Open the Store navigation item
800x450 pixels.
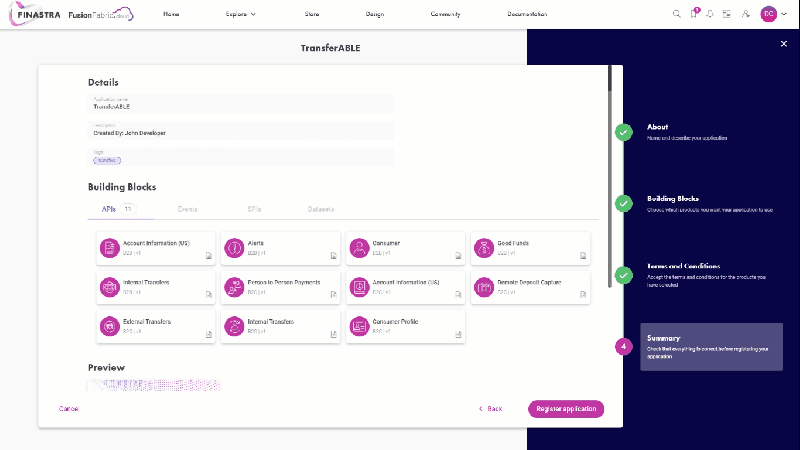[x=312, y=14]
